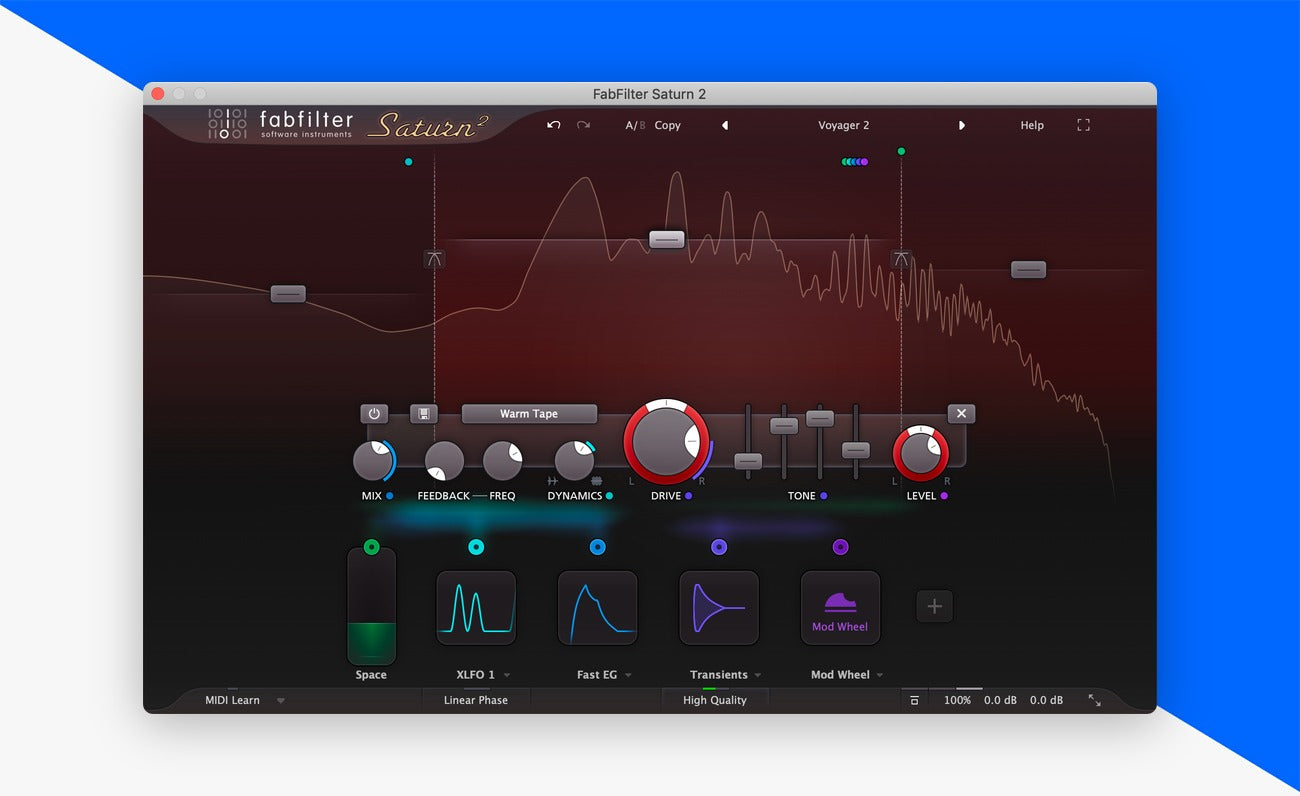Viewport: 1300px width, 796px height.
Task: Click the low band level handle
Action: click(288, 294)
